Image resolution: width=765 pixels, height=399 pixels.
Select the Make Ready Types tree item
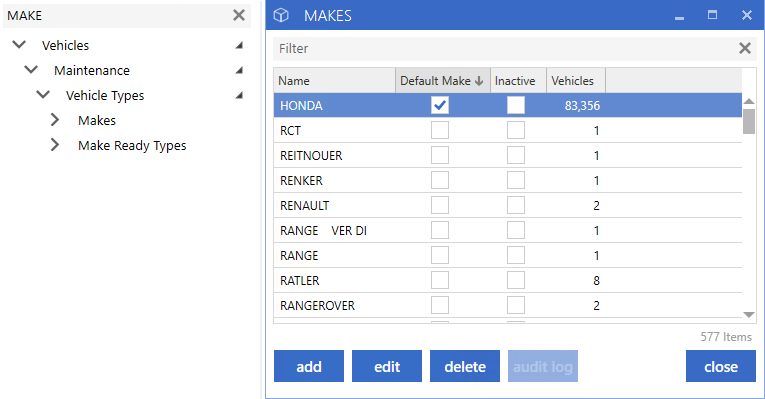(x=132, y=145)
